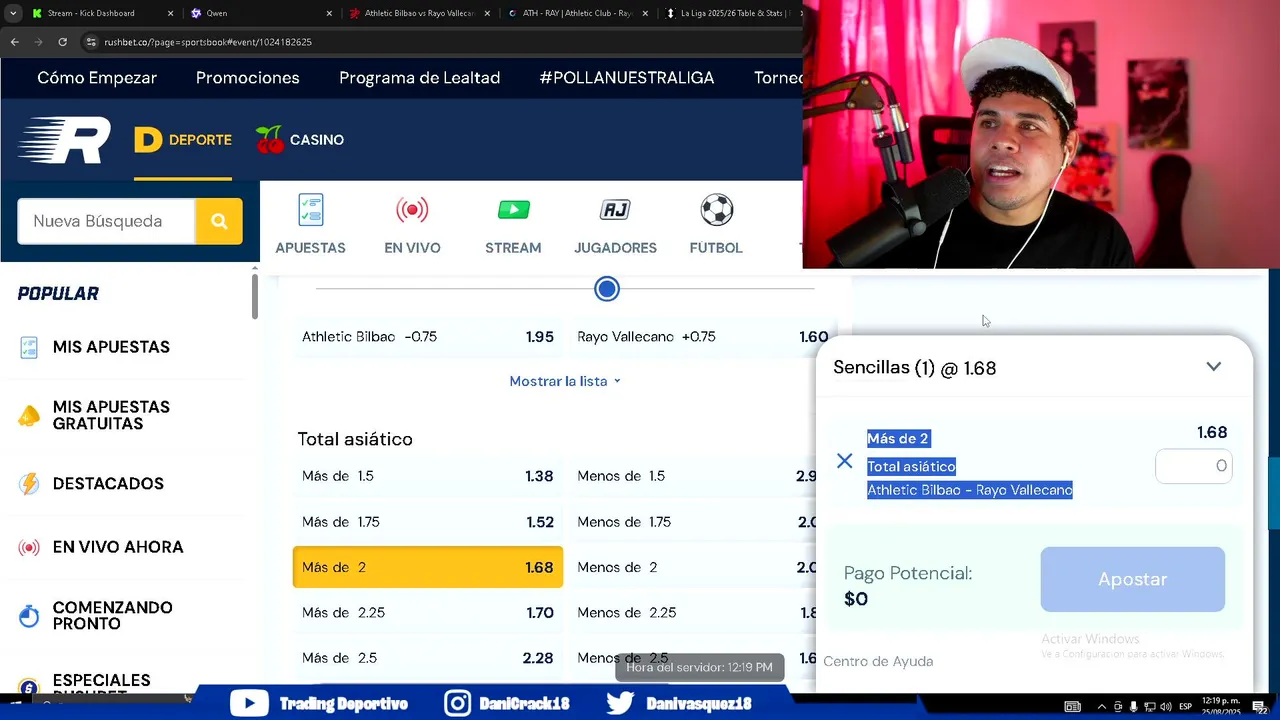The width and height of the screenshot is (1280, 720).
Task: Select Menos de 2 option
Action: click(692, 567)
